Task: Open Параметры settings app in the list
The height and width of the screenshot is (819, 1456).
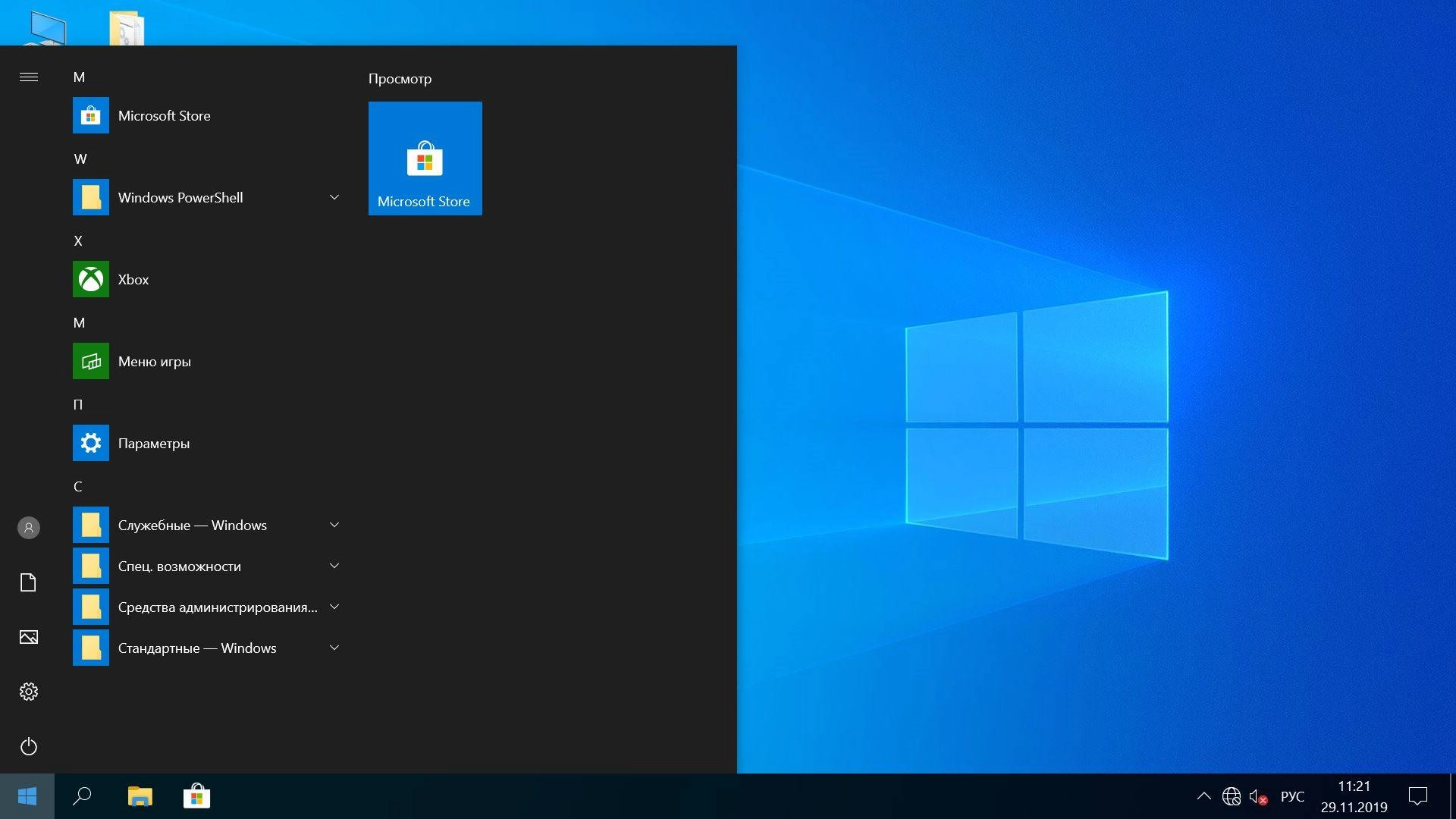Action: click(209, 443)
